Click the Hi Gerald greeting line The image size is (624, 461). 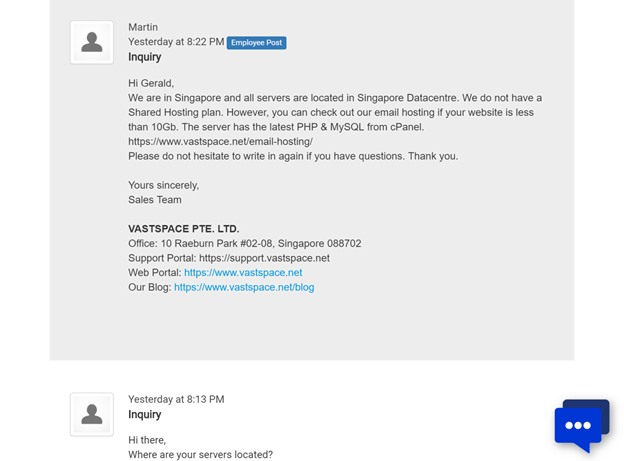151,83
